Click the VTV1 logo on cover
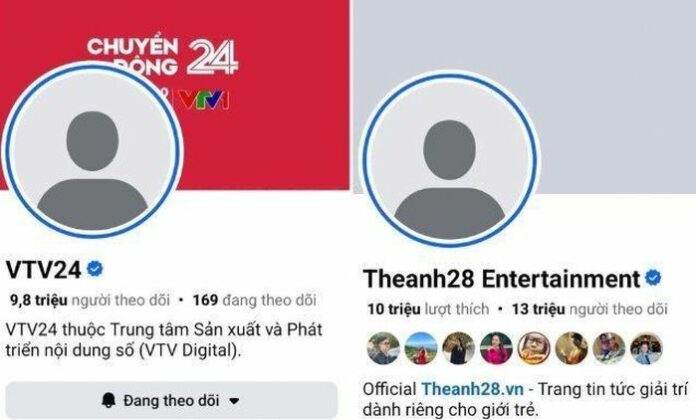This screenshot has width=696, height=420. coord(204,99)
